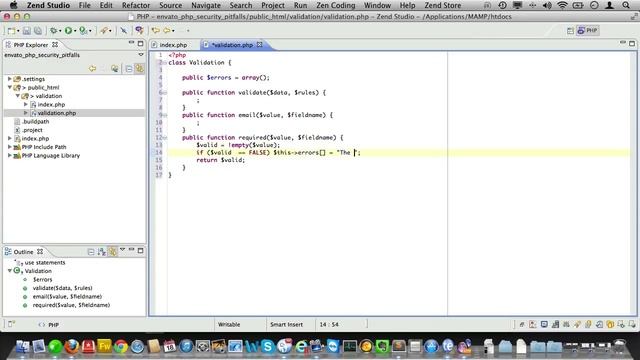Toggle Link with Editor in Outline panel
640x360 pixels.
[112, 252]
